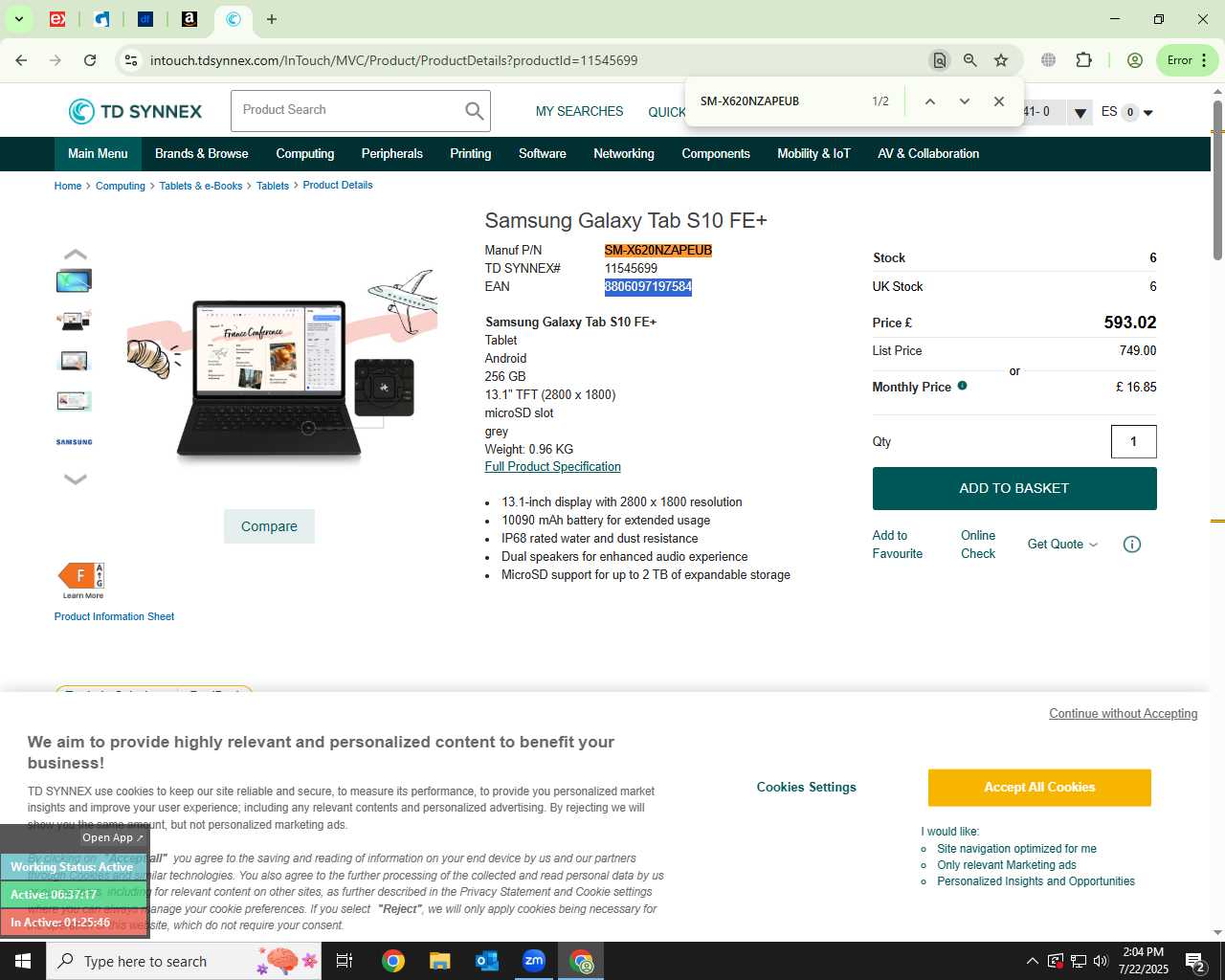Open Mobility & IoT menu
The height and width of the screenshot is (980, 1225).
click(813, 154)
